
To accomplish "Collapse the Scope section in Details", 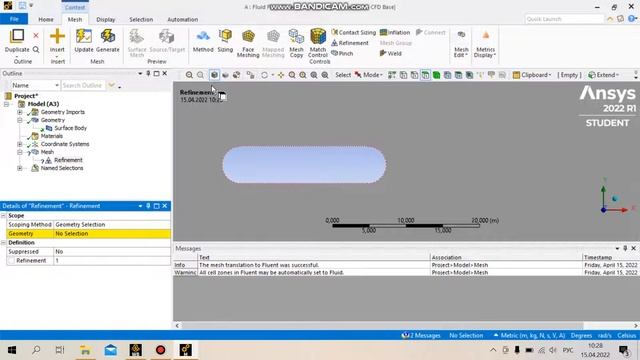I will click(4, 216).
